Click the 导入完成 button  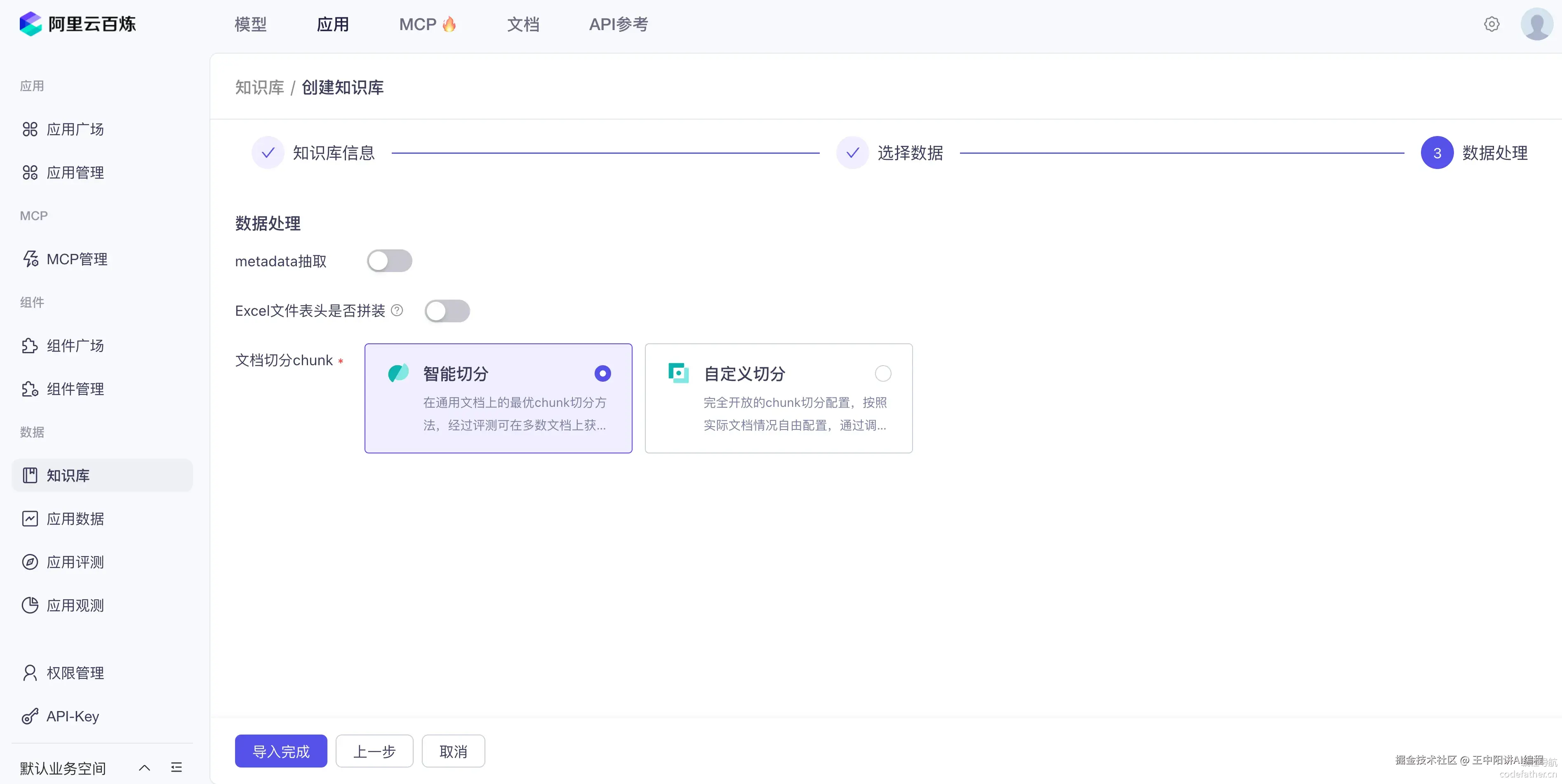[x=281, y=751]
